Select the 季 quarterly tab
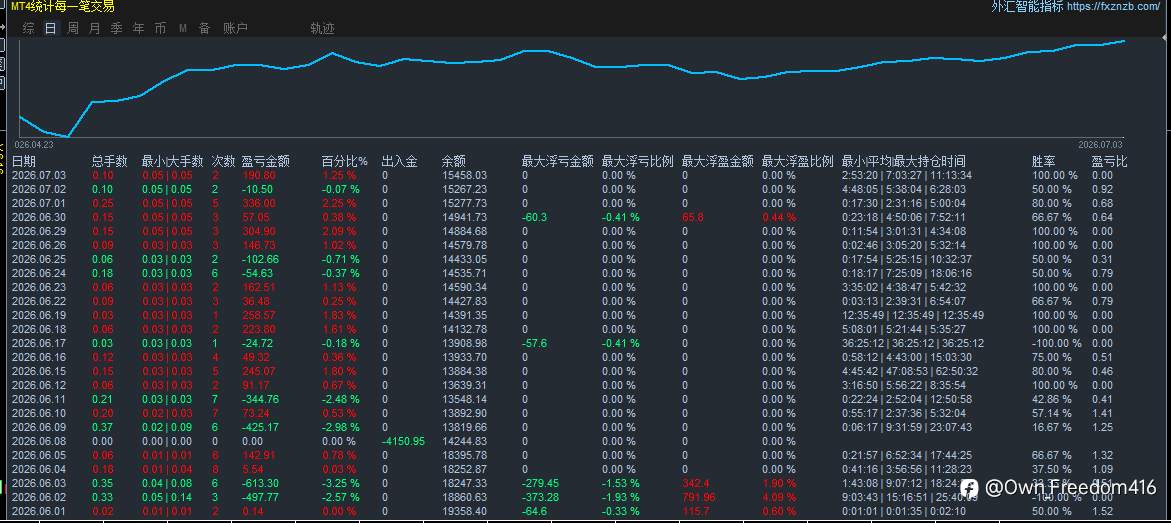The height and width of the screenshot is (523, 1171). 117,28
